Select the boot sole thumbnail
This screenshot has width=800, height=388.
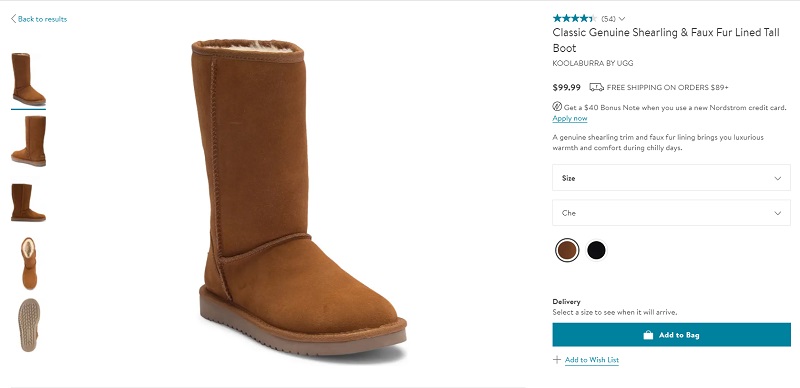coord(29,325)
